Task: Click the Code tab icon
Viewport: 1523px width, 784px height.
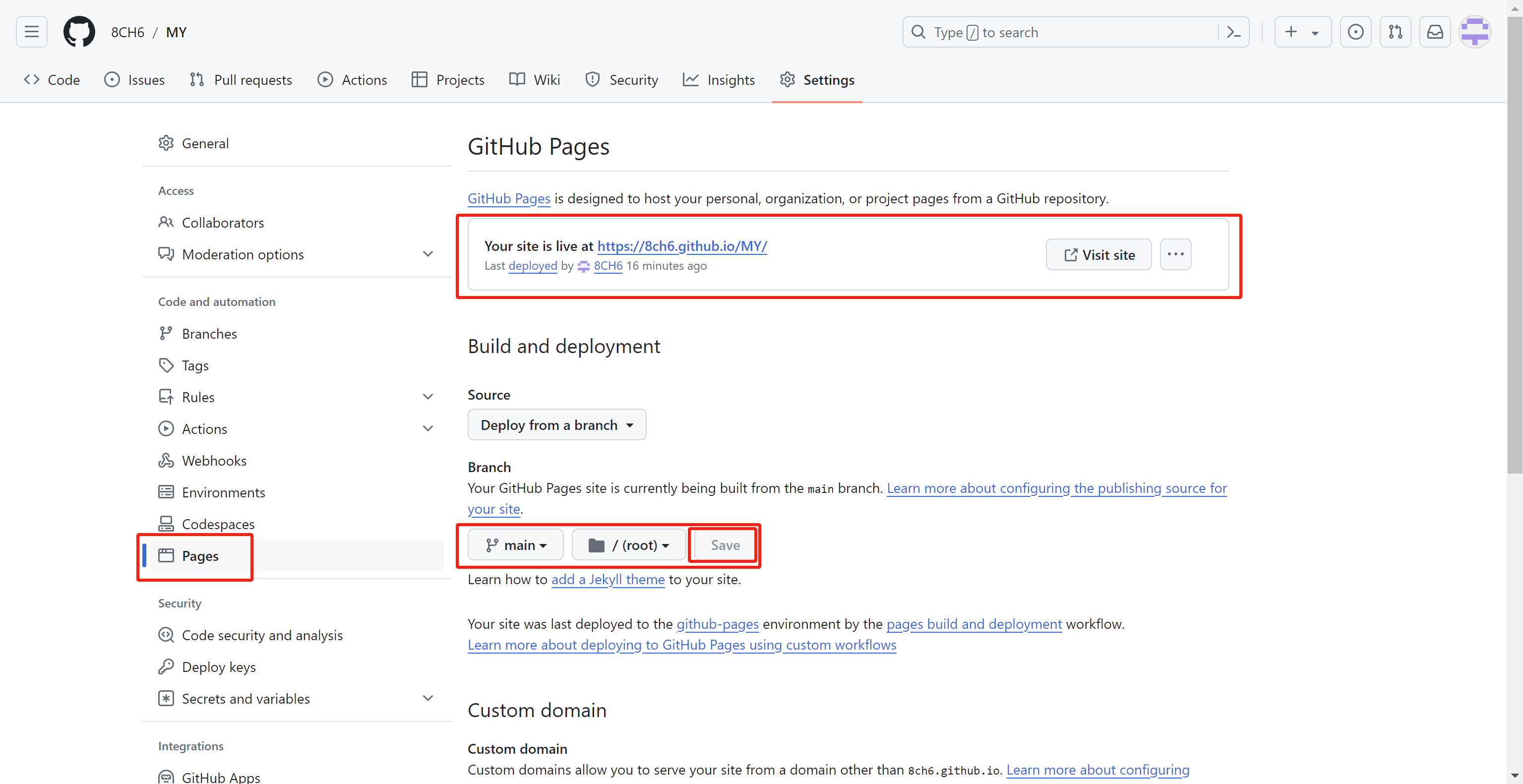Action: click(x=32, y=79)
